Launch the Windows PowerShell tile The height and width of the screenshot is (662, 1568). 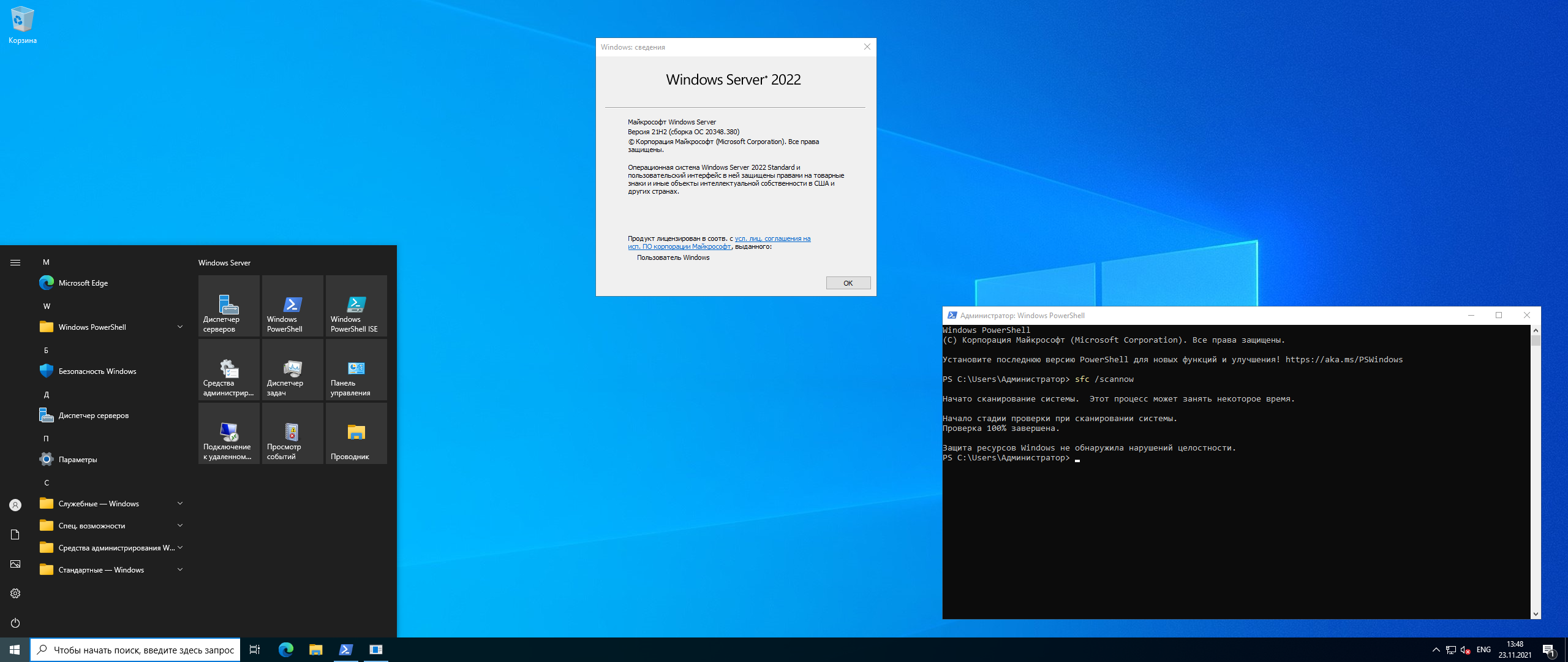pos(293,306)
